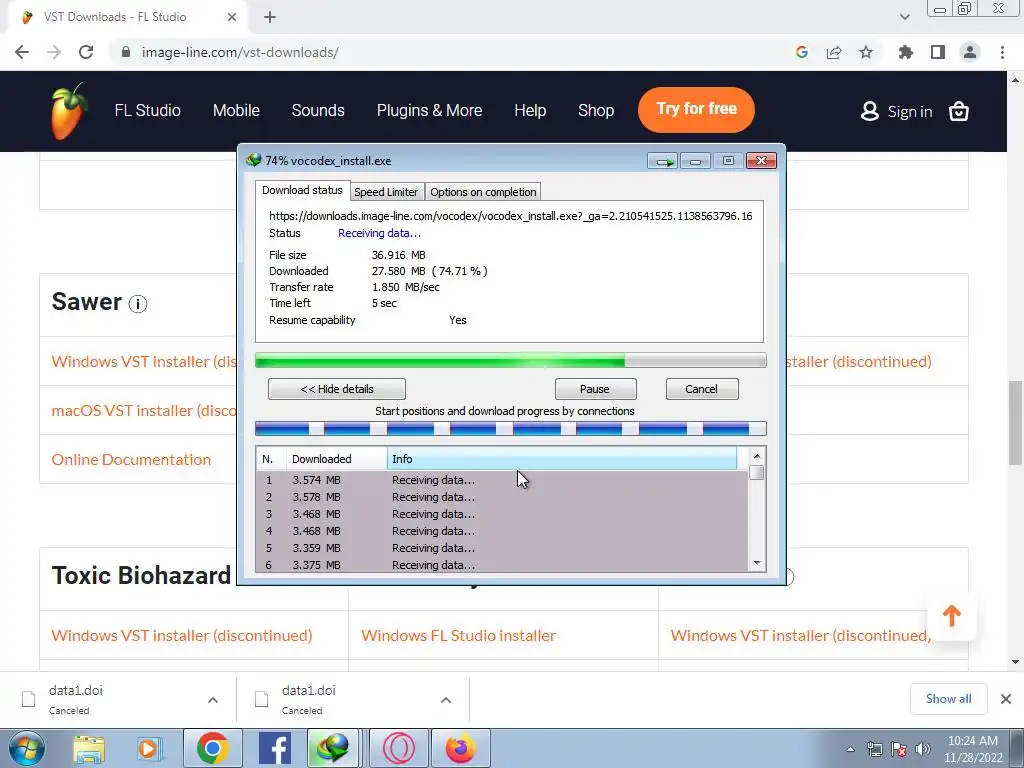Expand options for second data1.doi download

coord(446,700)
